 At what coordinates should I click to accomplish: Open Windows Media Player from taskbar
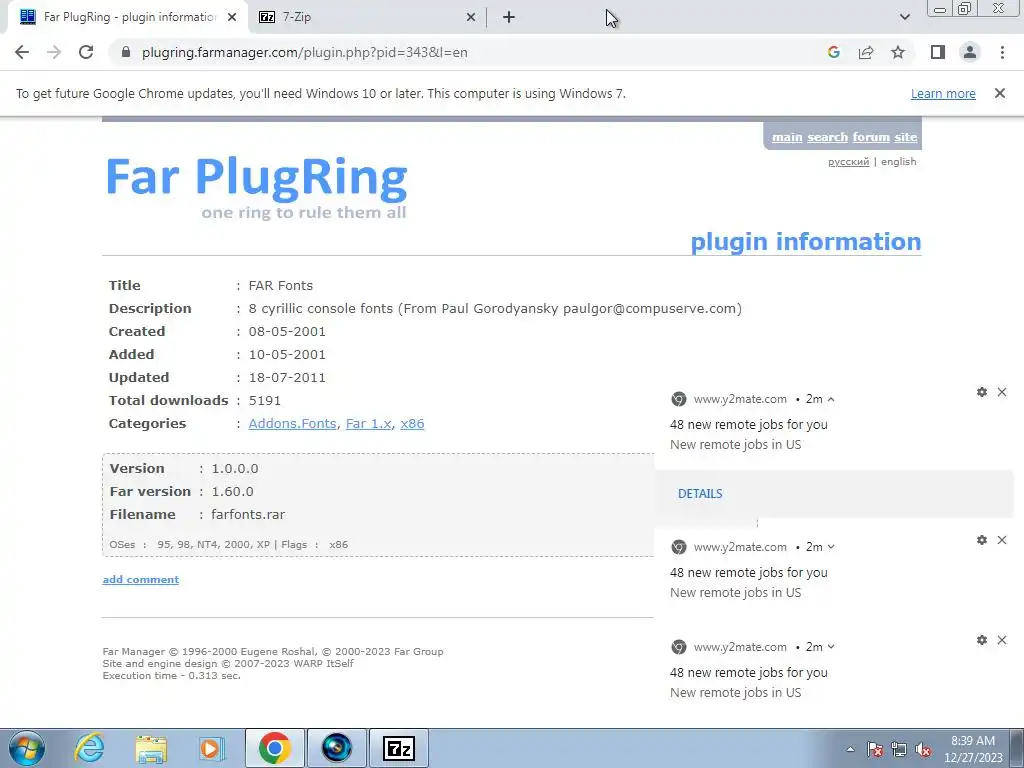click(211, 748)
